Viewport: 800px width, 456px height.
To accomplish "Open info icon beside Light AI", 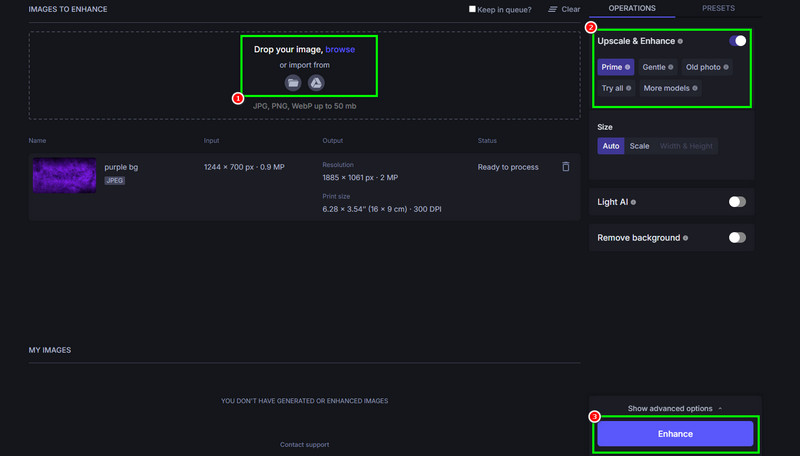I will (x=633, y=202).
